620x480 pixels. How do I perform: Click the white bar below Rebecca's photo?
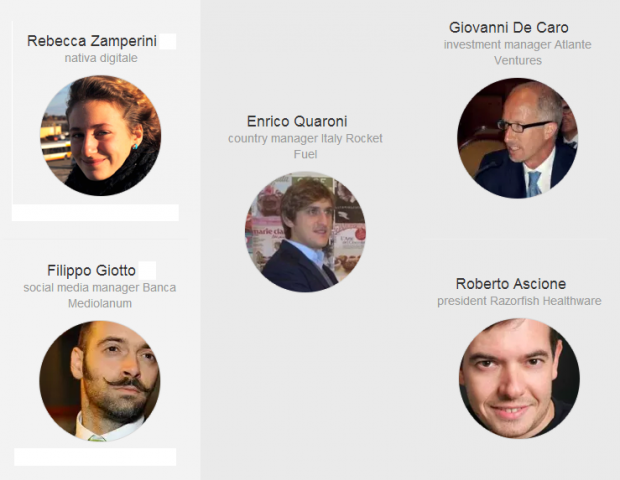click(95, 213)
